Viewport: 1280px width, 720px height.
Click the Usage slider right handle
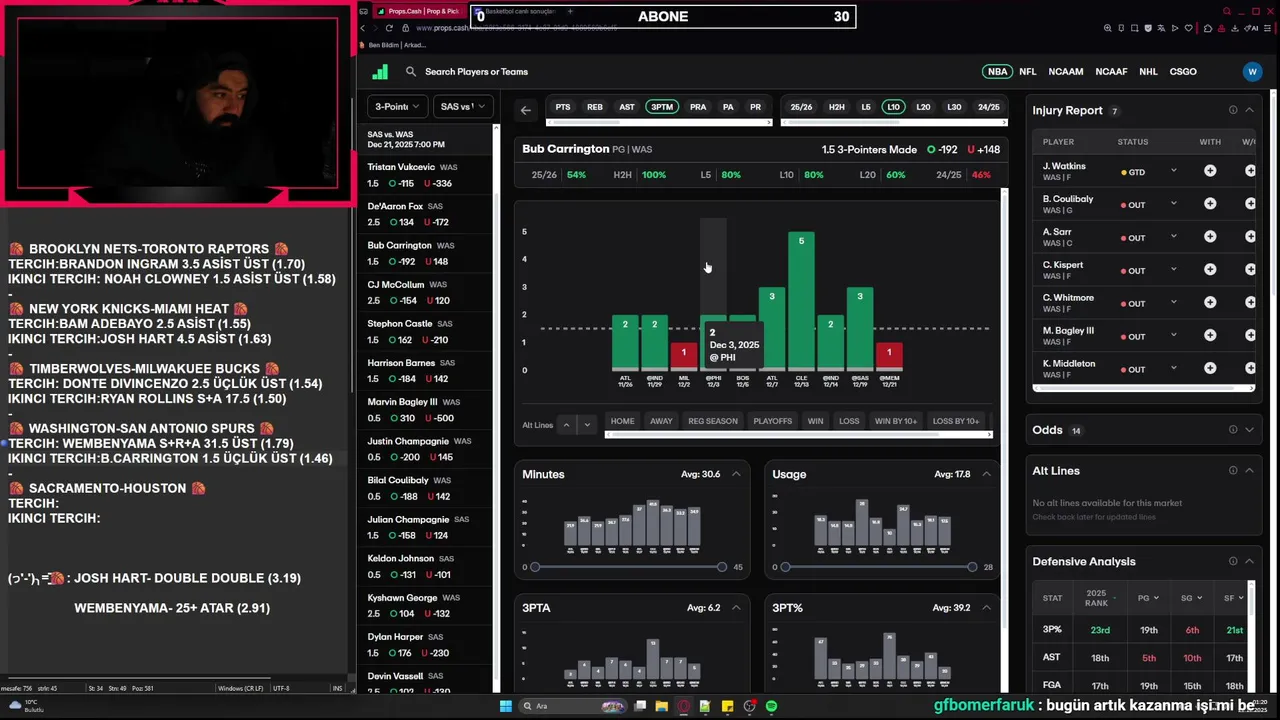(972, 567)
